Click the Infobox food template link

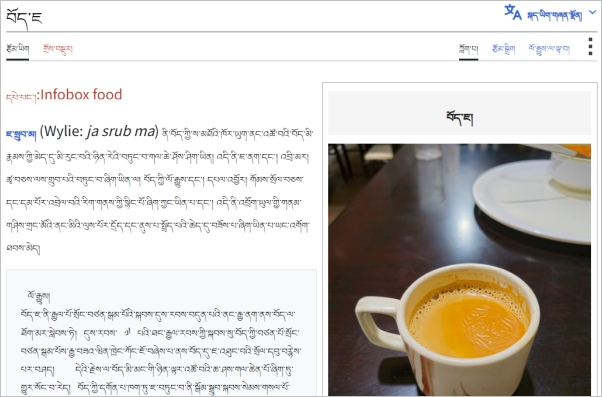[64, 95]
